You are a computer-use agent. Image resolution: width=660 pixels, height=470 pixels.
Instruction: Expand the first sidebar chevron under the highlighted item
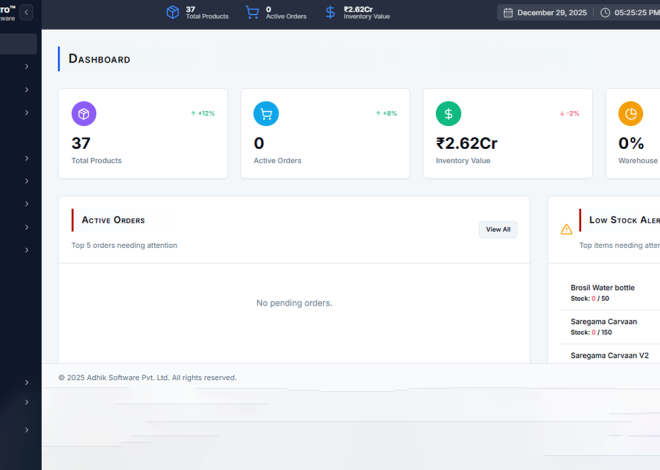click(27, 66)
